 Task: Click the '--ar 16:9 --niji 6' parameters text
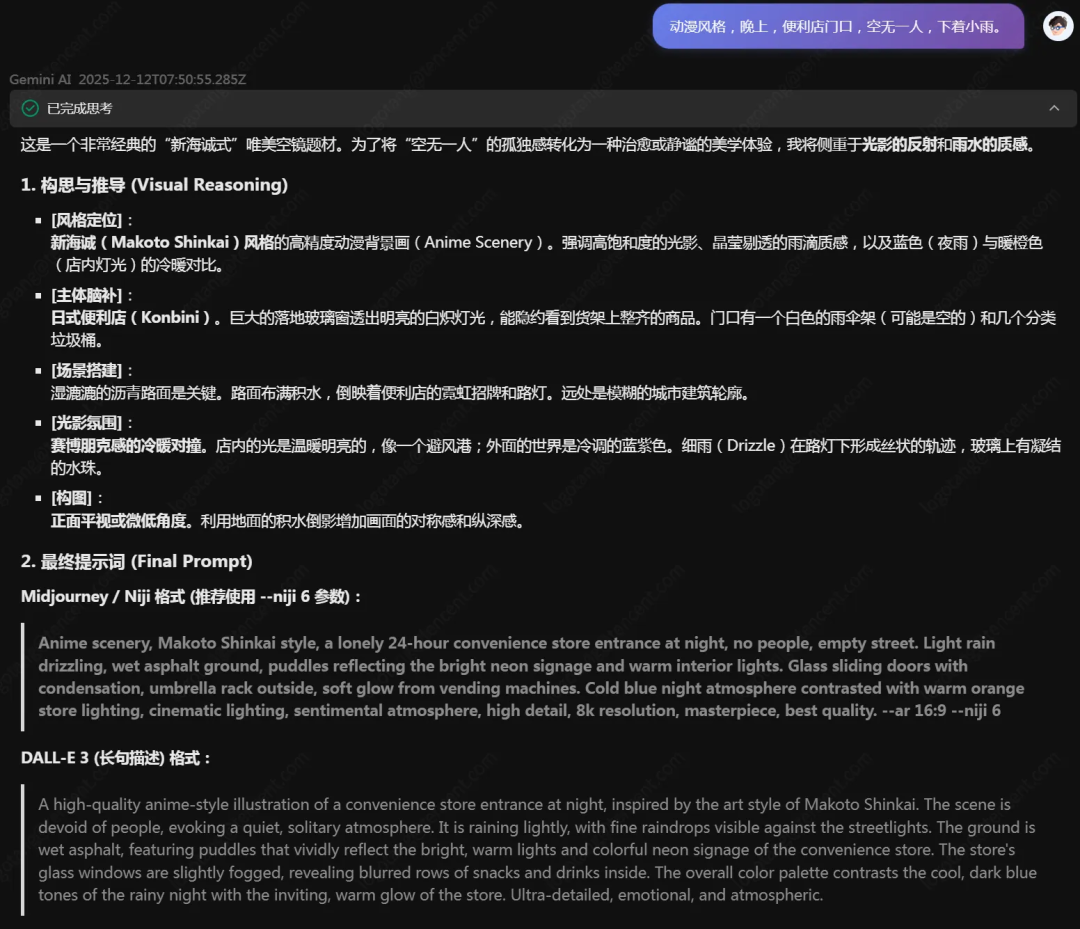942,711
